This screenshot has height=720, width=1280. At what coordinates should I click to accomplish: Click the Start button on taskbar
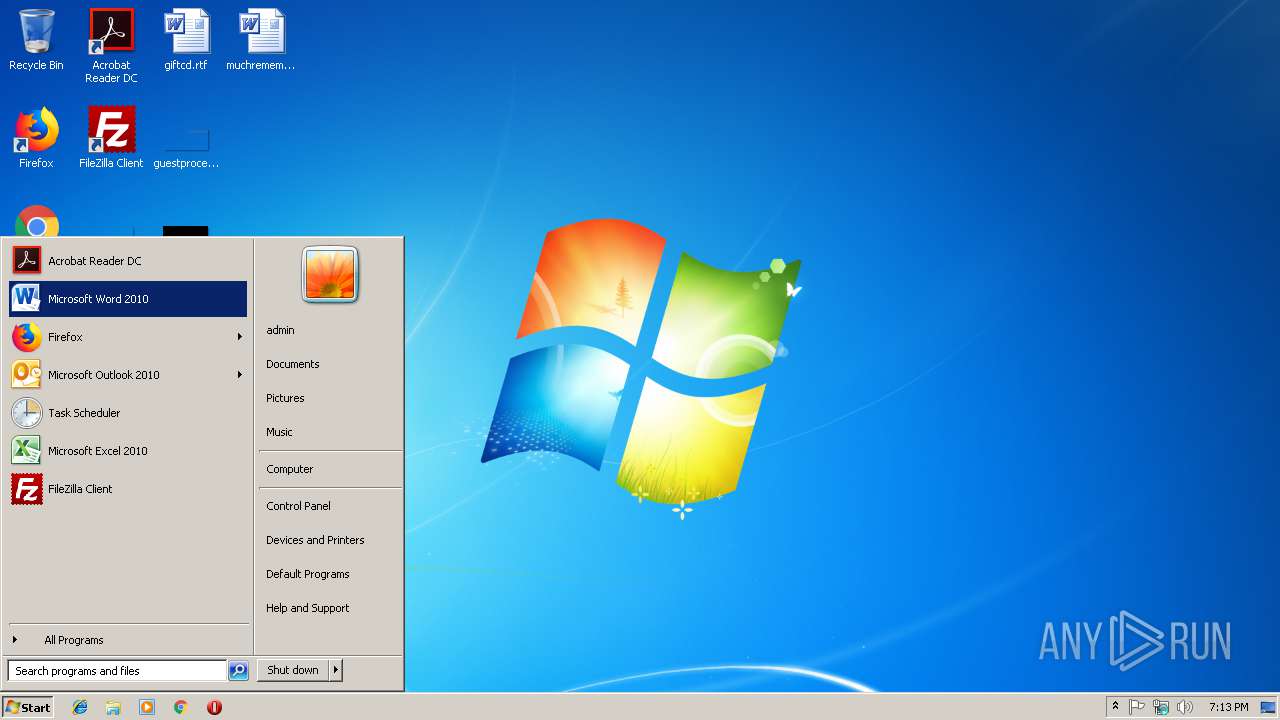[x=28, y=707]
